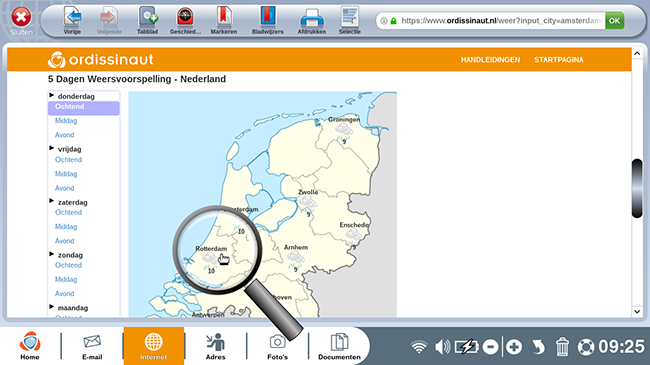650x365 pixels.
Task: Click the trash bin icon
Action: [x=562, y=347]
